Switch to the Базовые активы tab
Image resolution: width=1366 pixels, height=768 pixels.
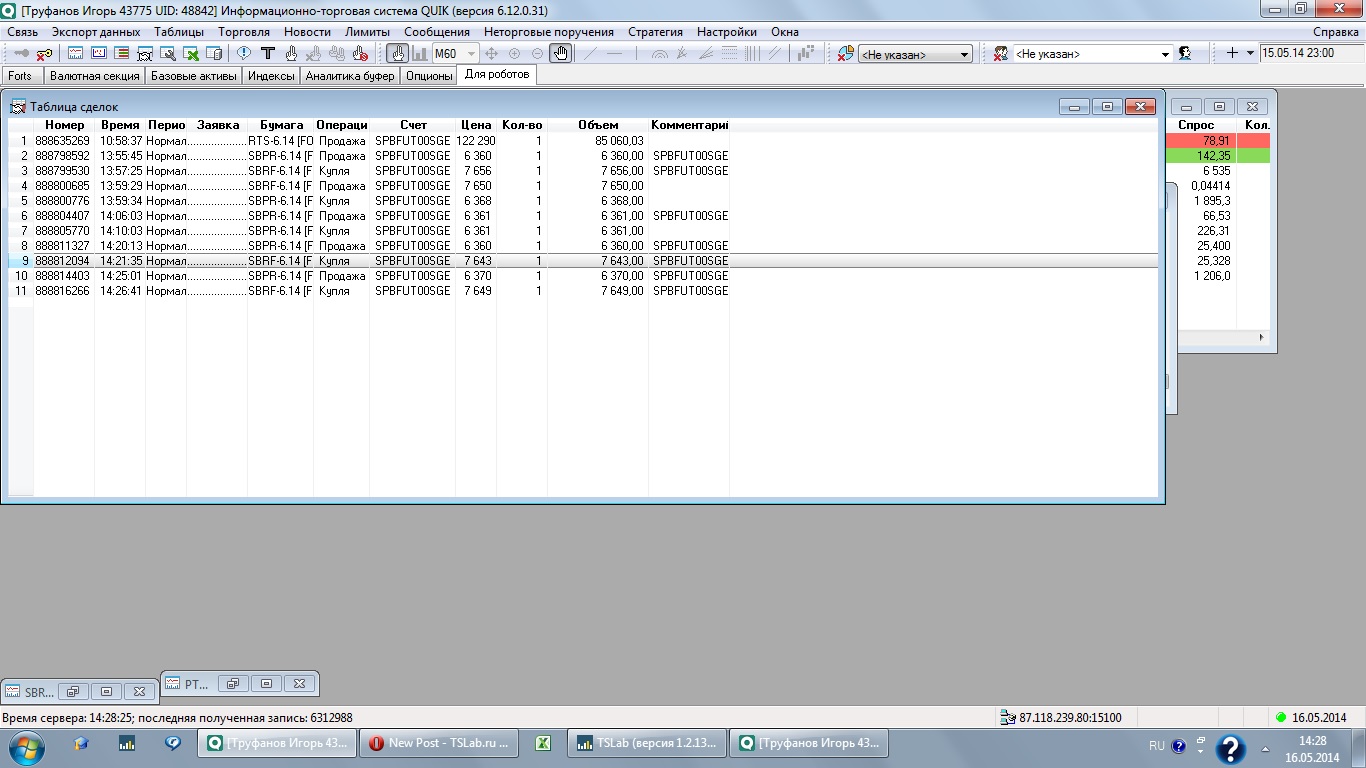[194, 76]
